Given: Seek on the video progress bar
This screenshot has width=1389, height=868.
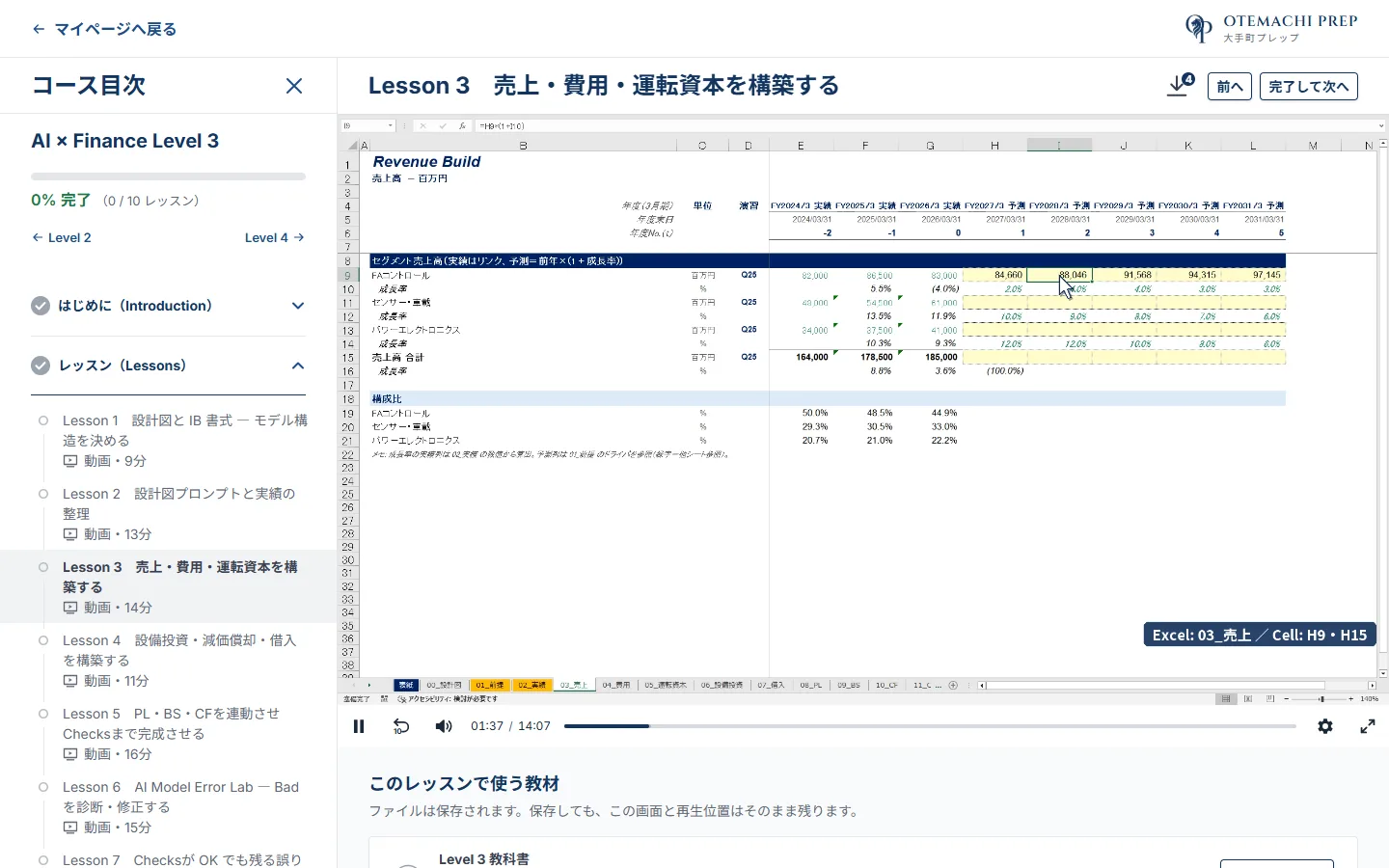Looking at the screenshot, I should pos(930,726).
